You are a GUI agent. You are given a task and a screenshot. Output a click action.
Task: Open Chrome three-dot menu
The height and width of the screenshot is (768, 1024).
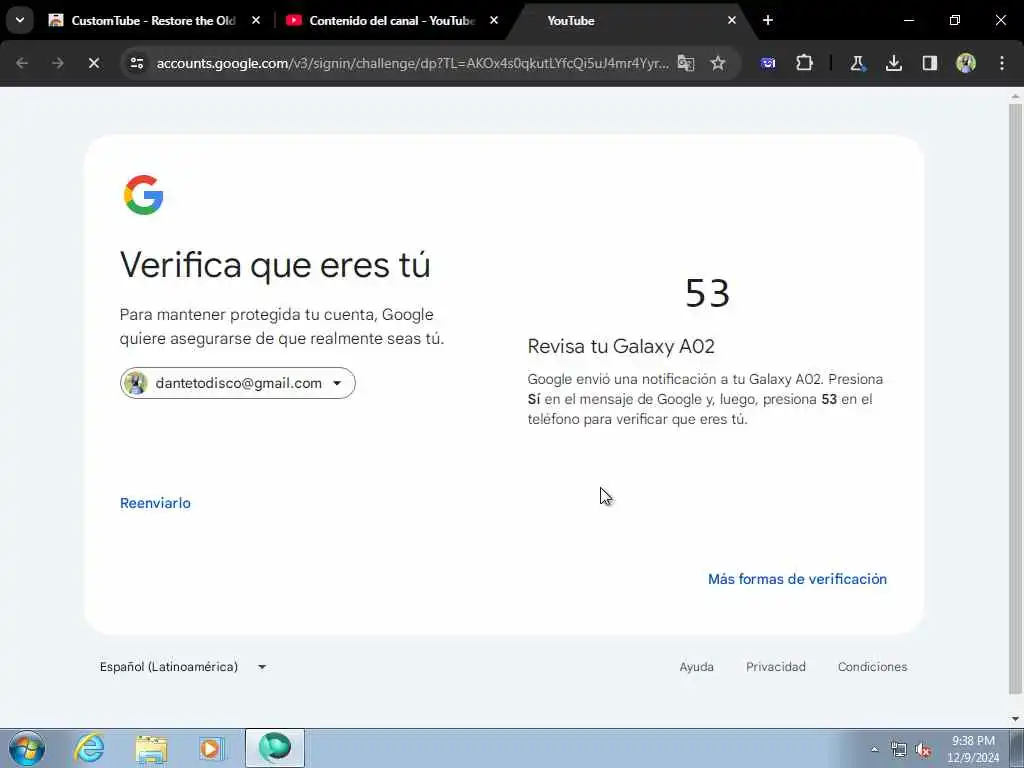(1002, 63)
